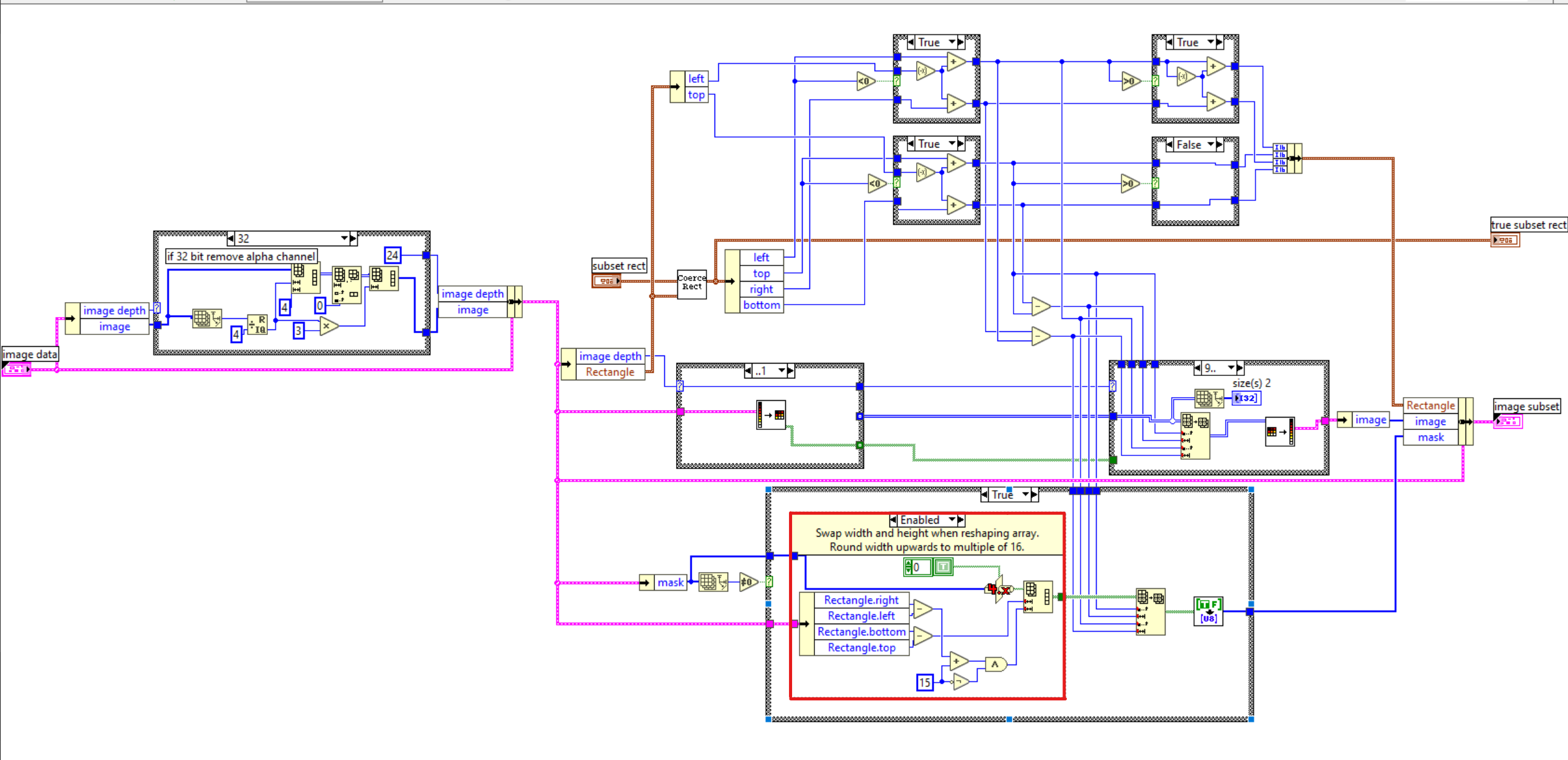This screenshot has width=1568, height=760.
Task: Select the subset rect control terminal
Action: tap(607, 281)
